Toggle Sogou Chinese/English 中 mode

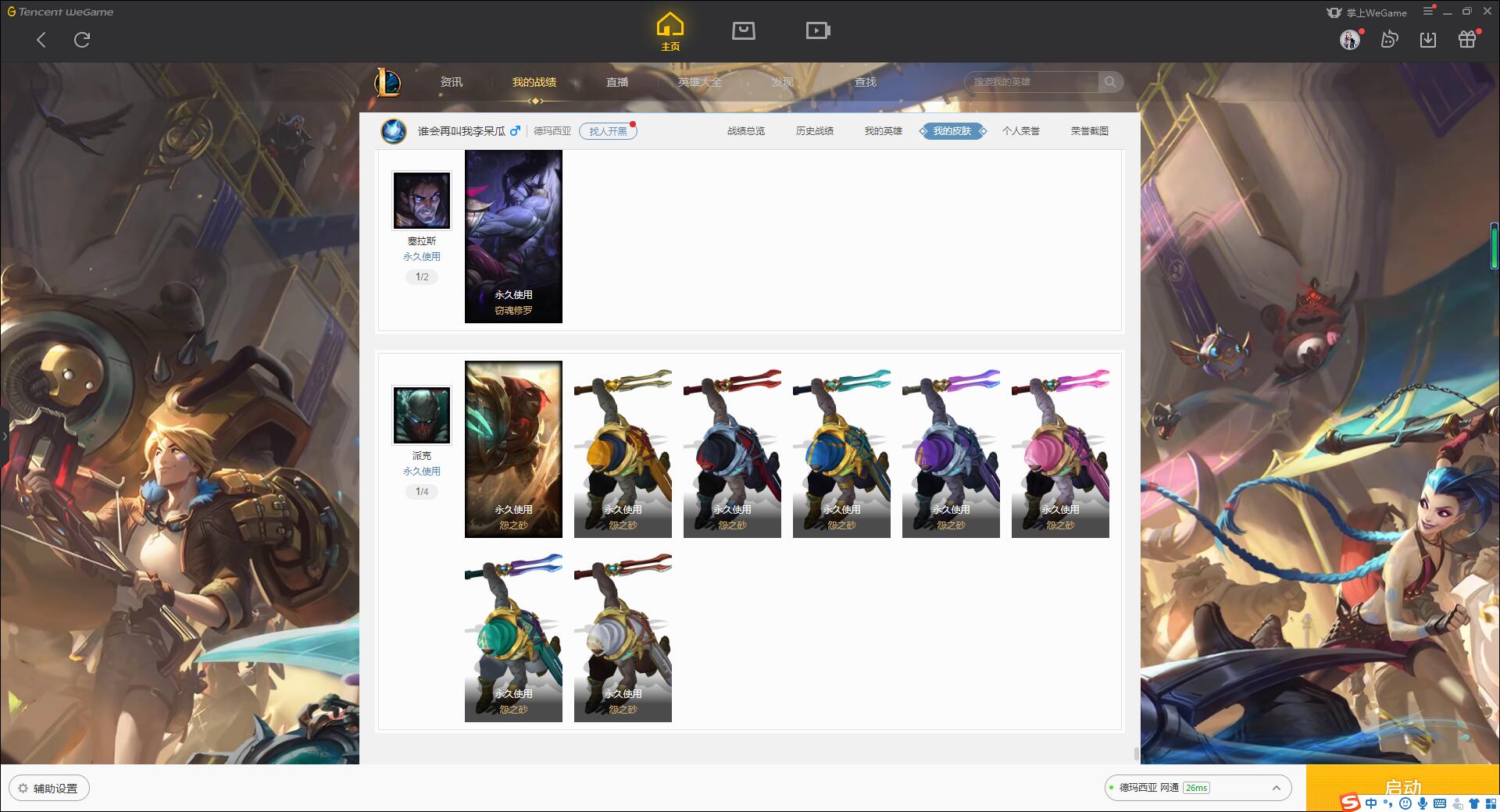pos(1371,803)
